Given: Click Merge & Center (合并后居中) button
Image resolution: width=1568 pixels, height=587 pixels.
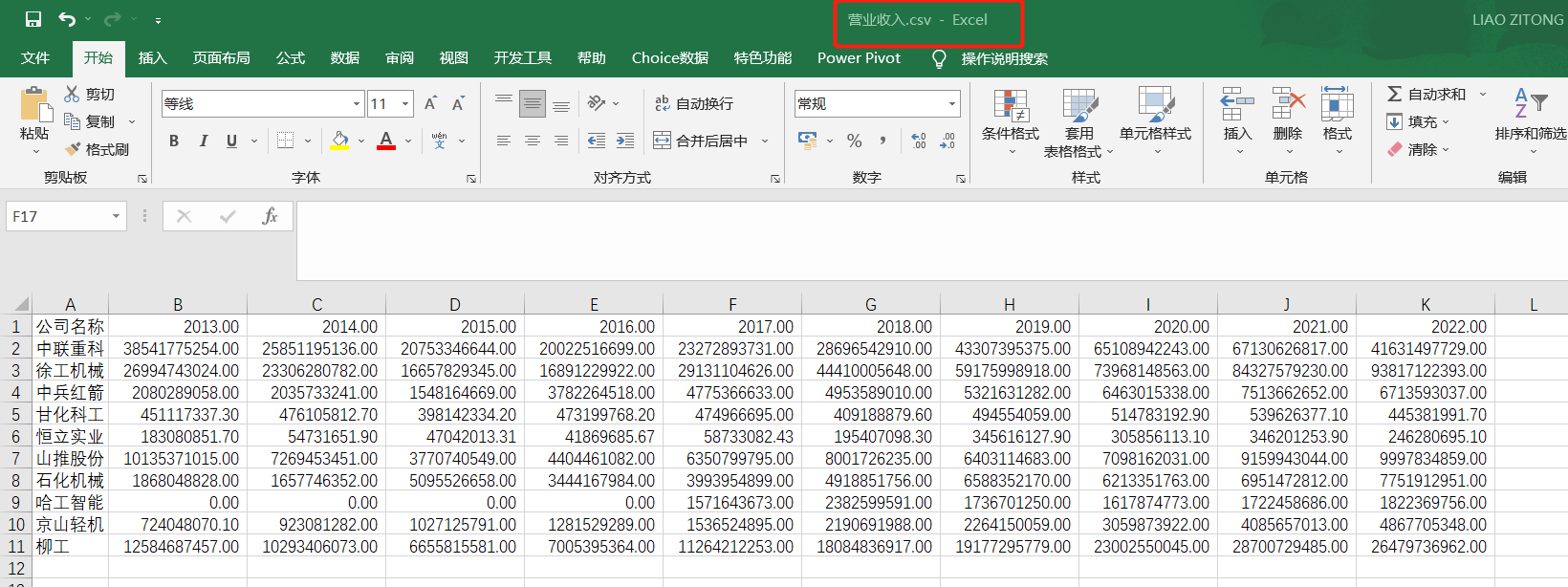Looking at the screenshot, I should coord(700,141).
